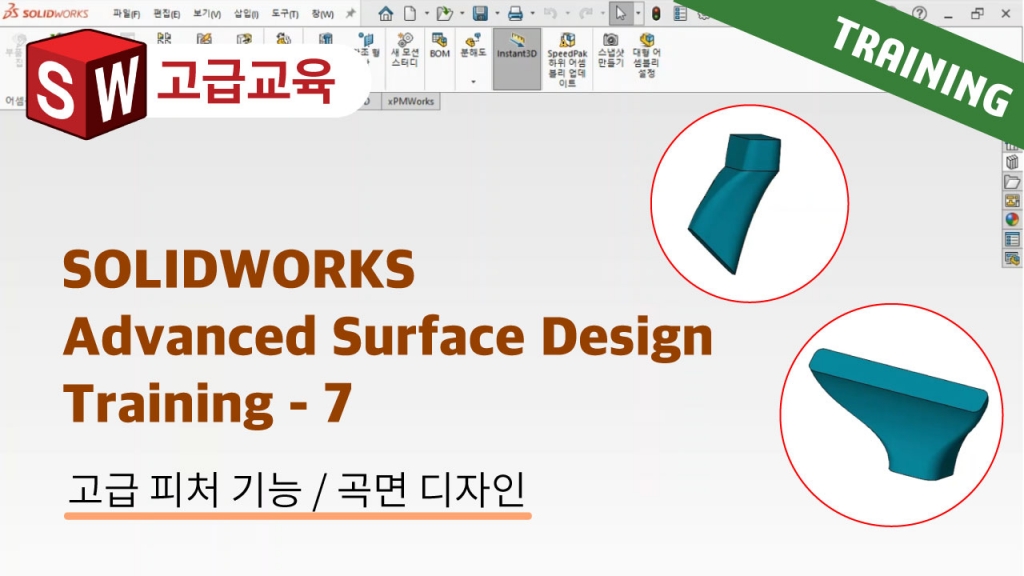Open the Design Library task pane tab

click(1012, 162)
